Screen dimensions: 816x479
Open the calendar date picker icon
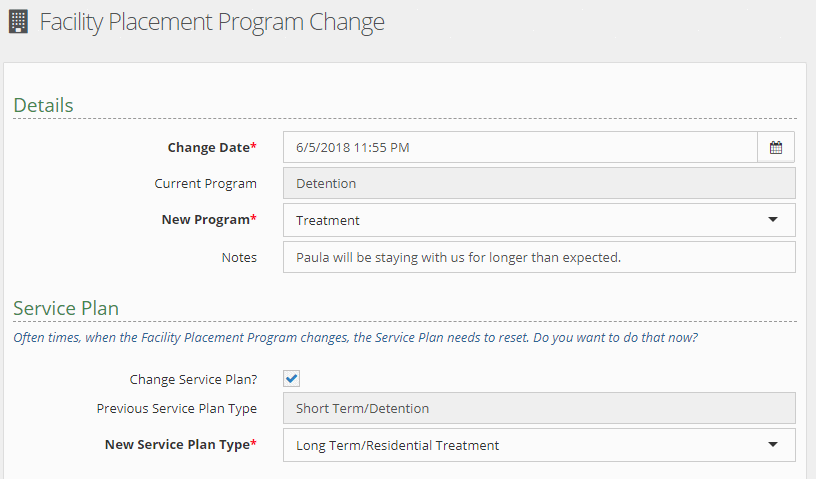(776, 147)
